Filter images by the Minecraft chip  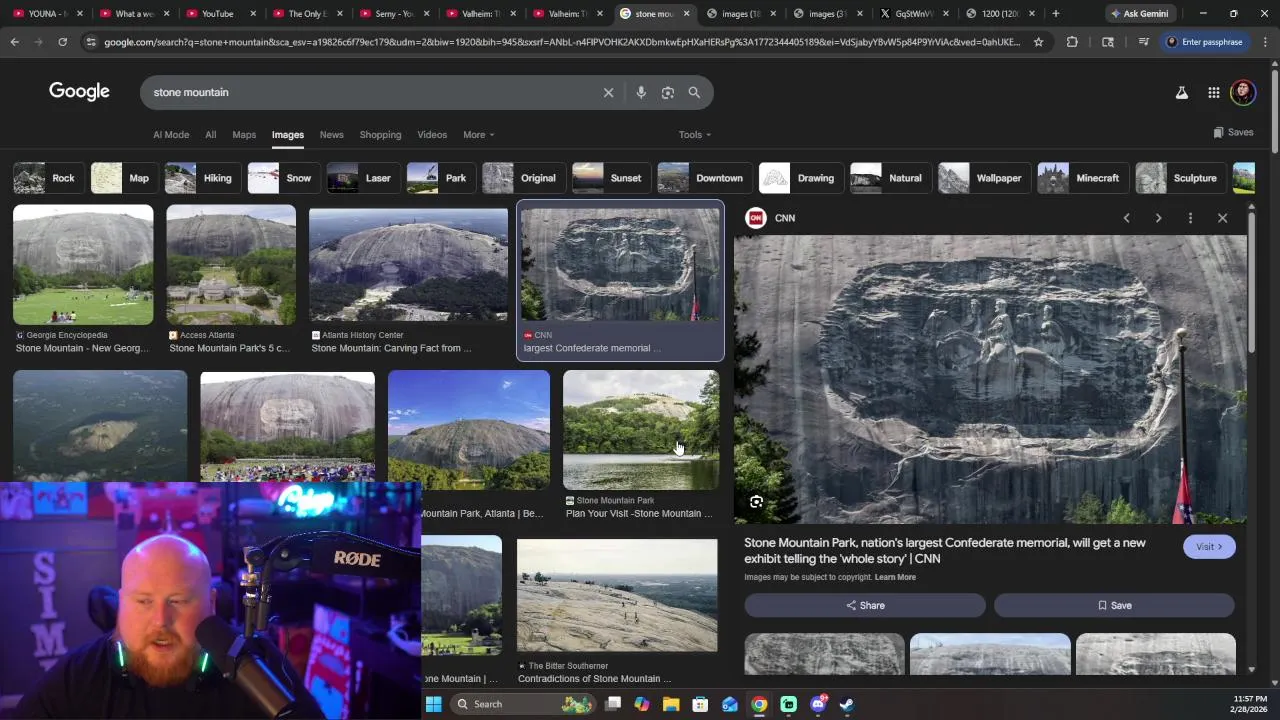click(1081, 178)
